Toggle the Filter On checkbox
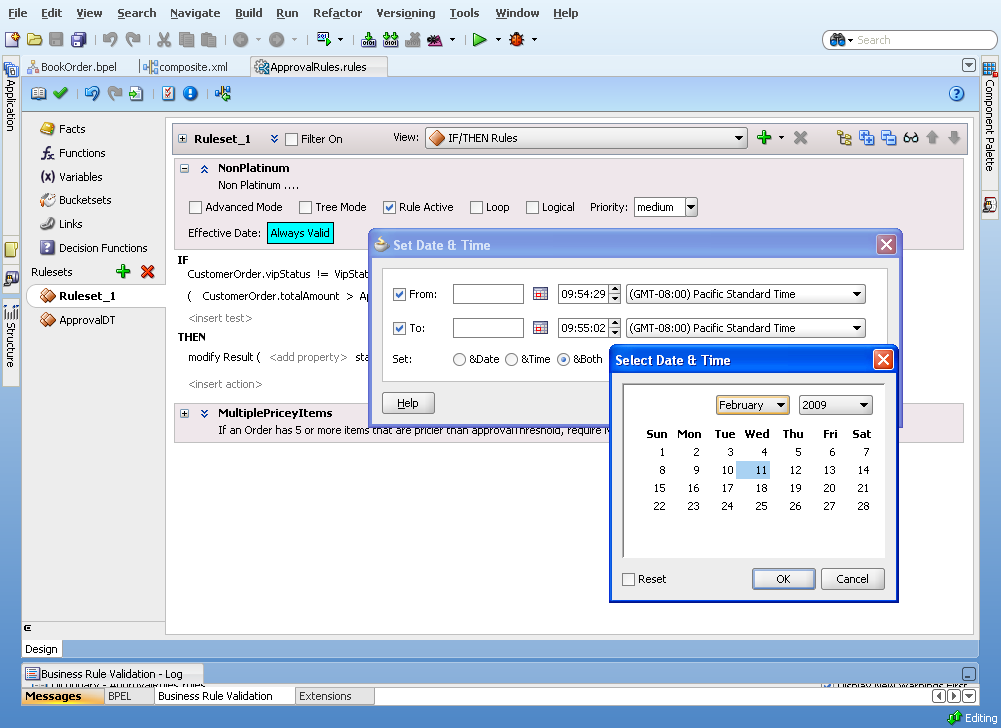The width and height of the screenshot is (1001, 728). coord(291,139)
